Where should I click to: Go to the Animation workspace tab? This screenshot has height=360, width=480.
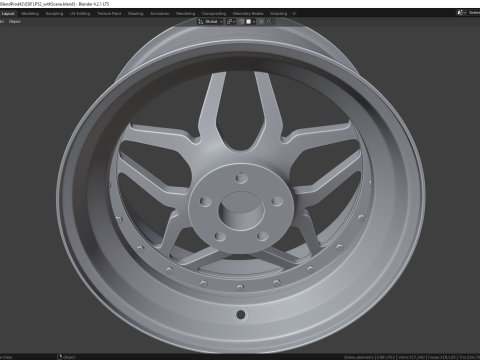click(160, 14)
